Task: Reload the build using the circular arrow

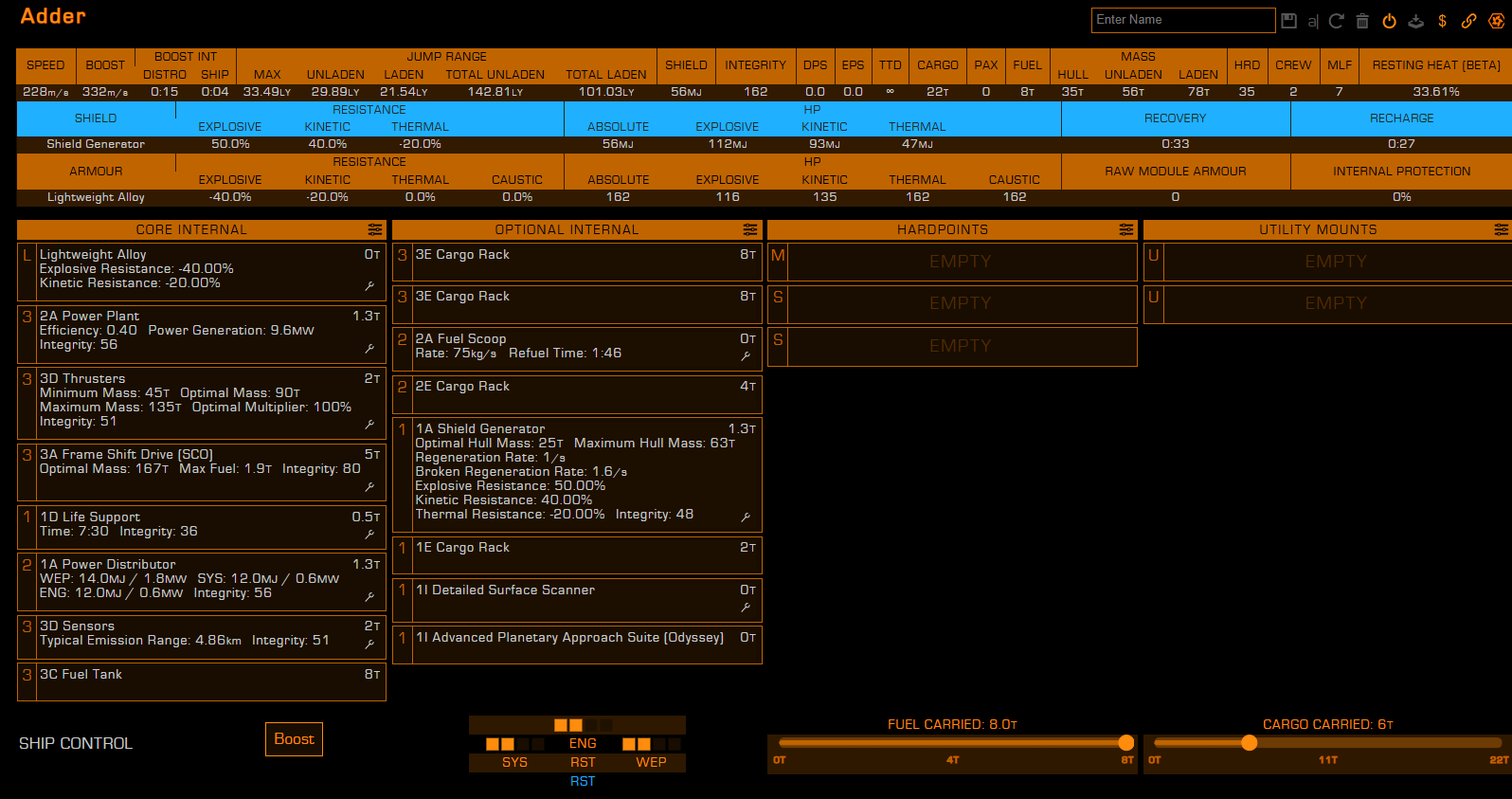Action: (1337, 21)
